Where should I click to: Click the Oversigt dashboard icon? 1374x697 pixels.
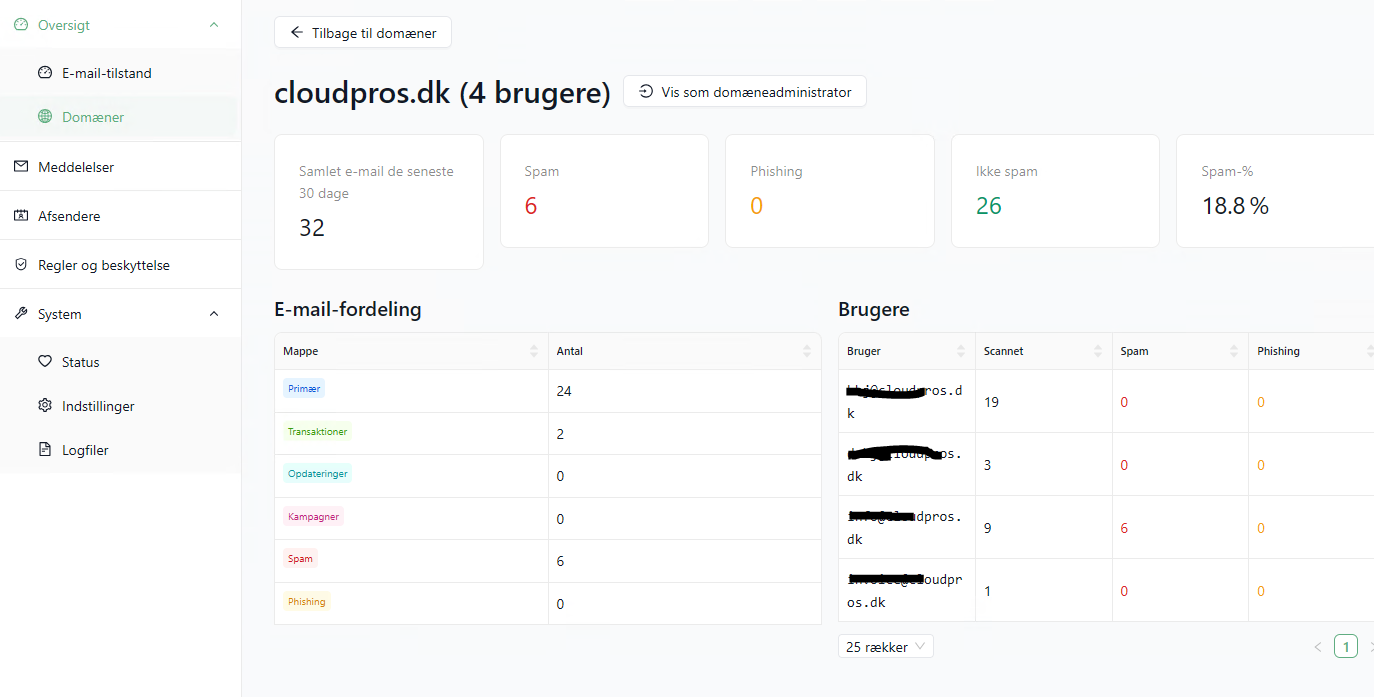point(21,25)
